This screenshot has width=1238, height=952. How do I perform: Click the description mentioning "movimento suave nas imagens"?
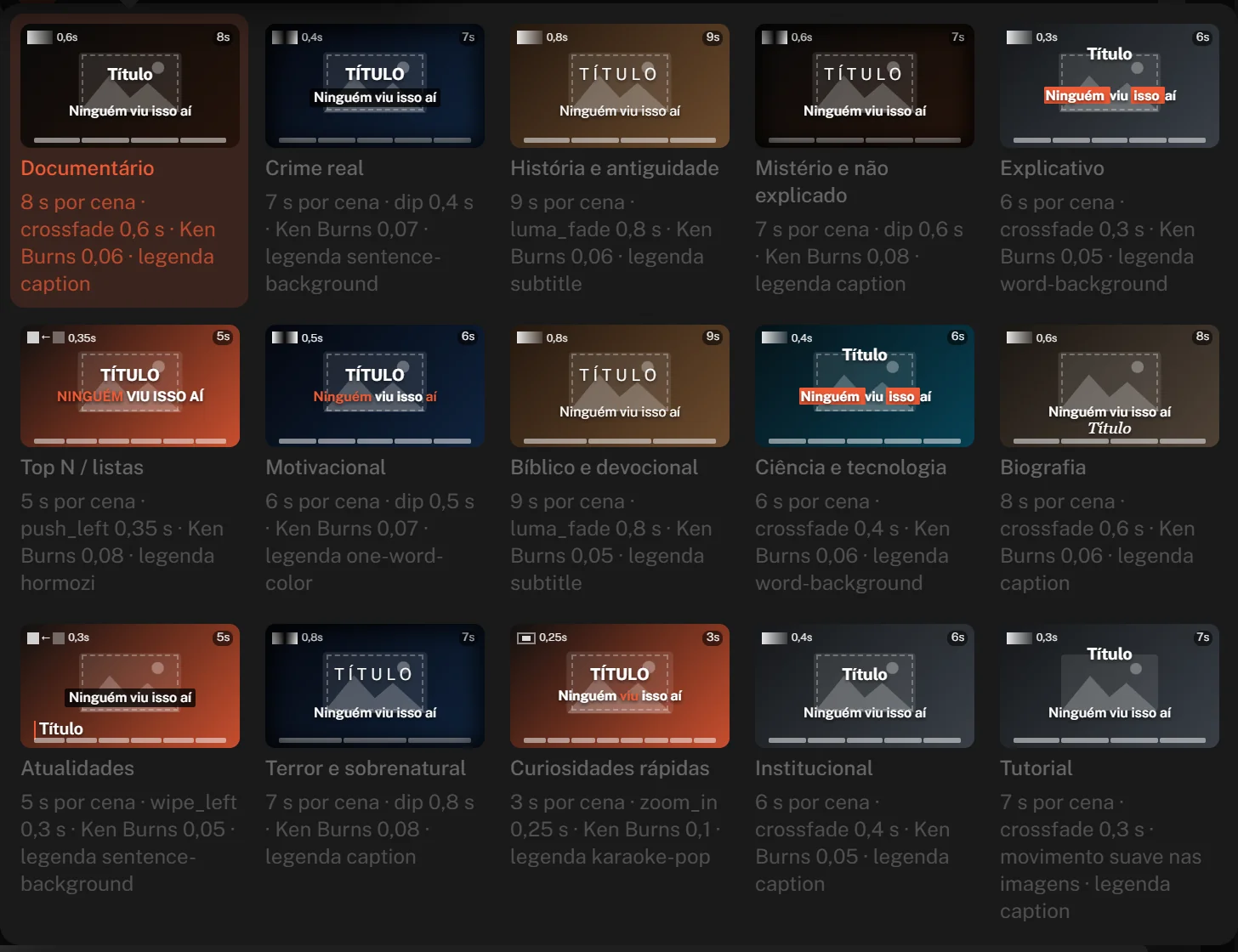click(x=1101, y=857)
